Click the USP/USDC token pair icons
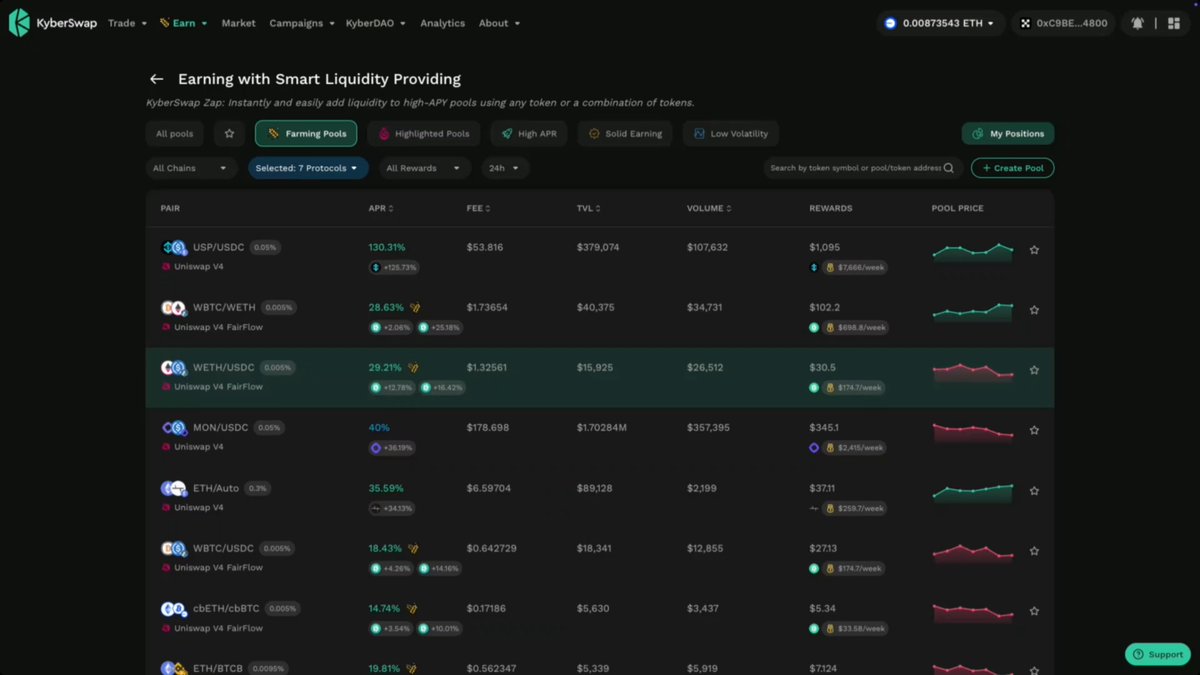This screenshot has height=675, width=1200. (174, 248)
